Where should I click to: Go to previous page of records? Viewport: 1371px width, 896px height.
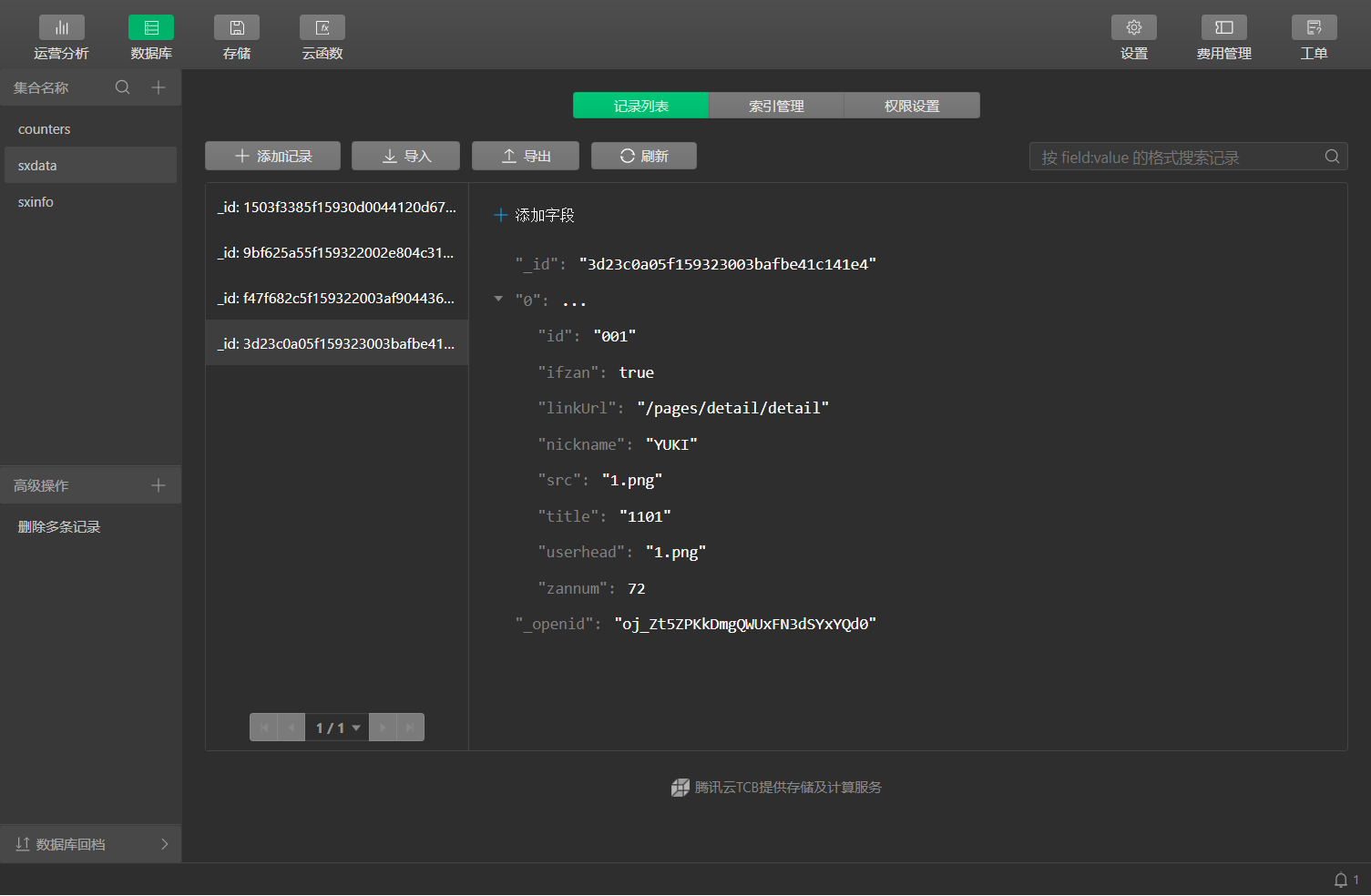[291, 728]
